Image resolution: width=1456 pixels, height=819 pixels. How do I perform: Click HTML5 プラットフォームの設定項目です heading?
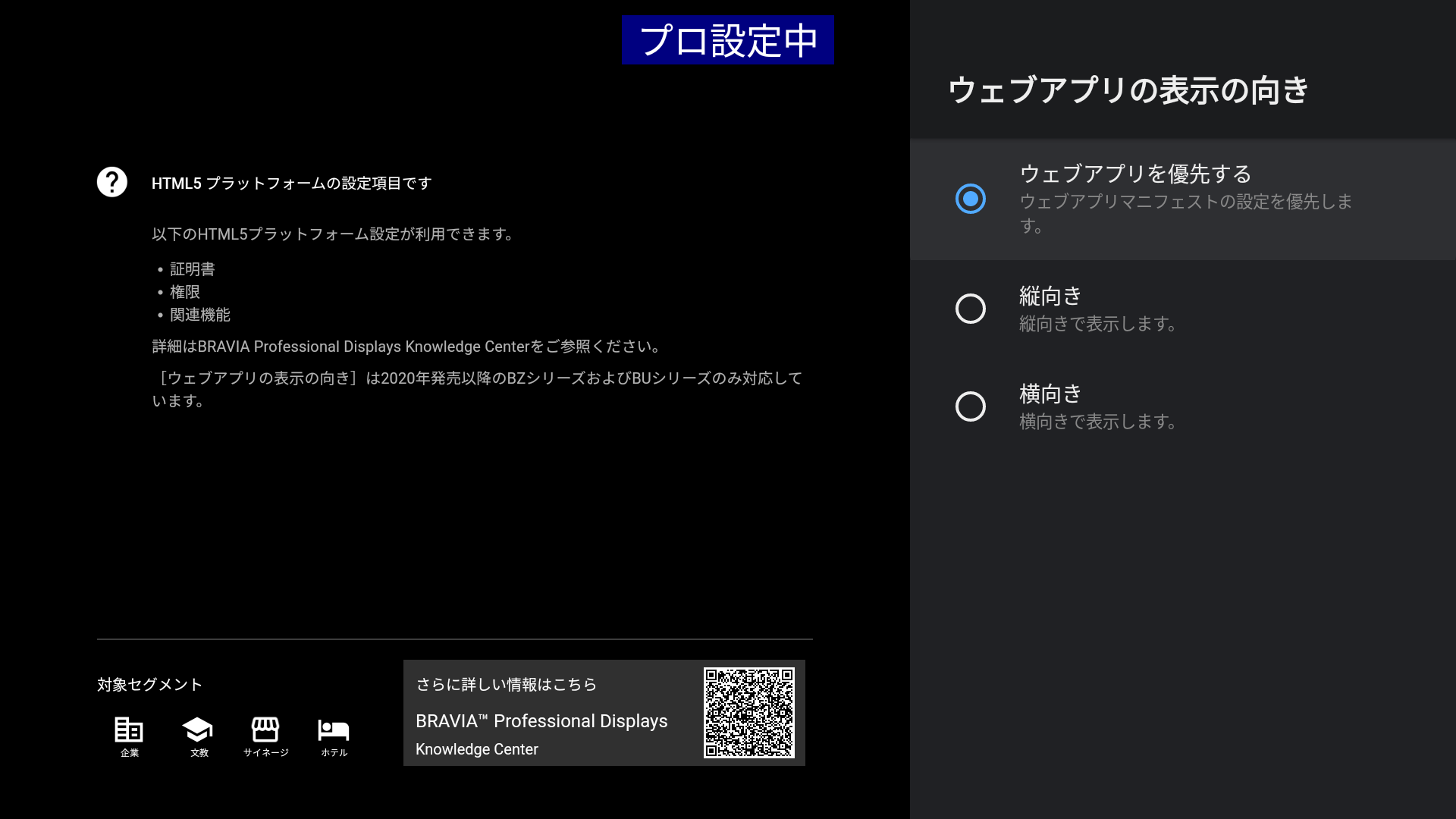pos(291,184)
